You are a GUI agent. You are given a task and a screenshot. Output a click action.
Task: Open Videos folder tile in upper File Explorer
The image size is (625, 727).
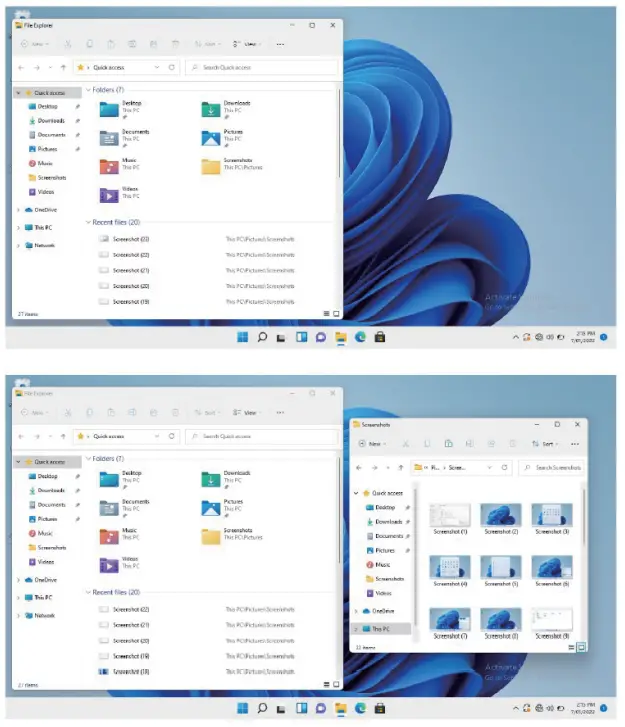(x=120, y=195)
